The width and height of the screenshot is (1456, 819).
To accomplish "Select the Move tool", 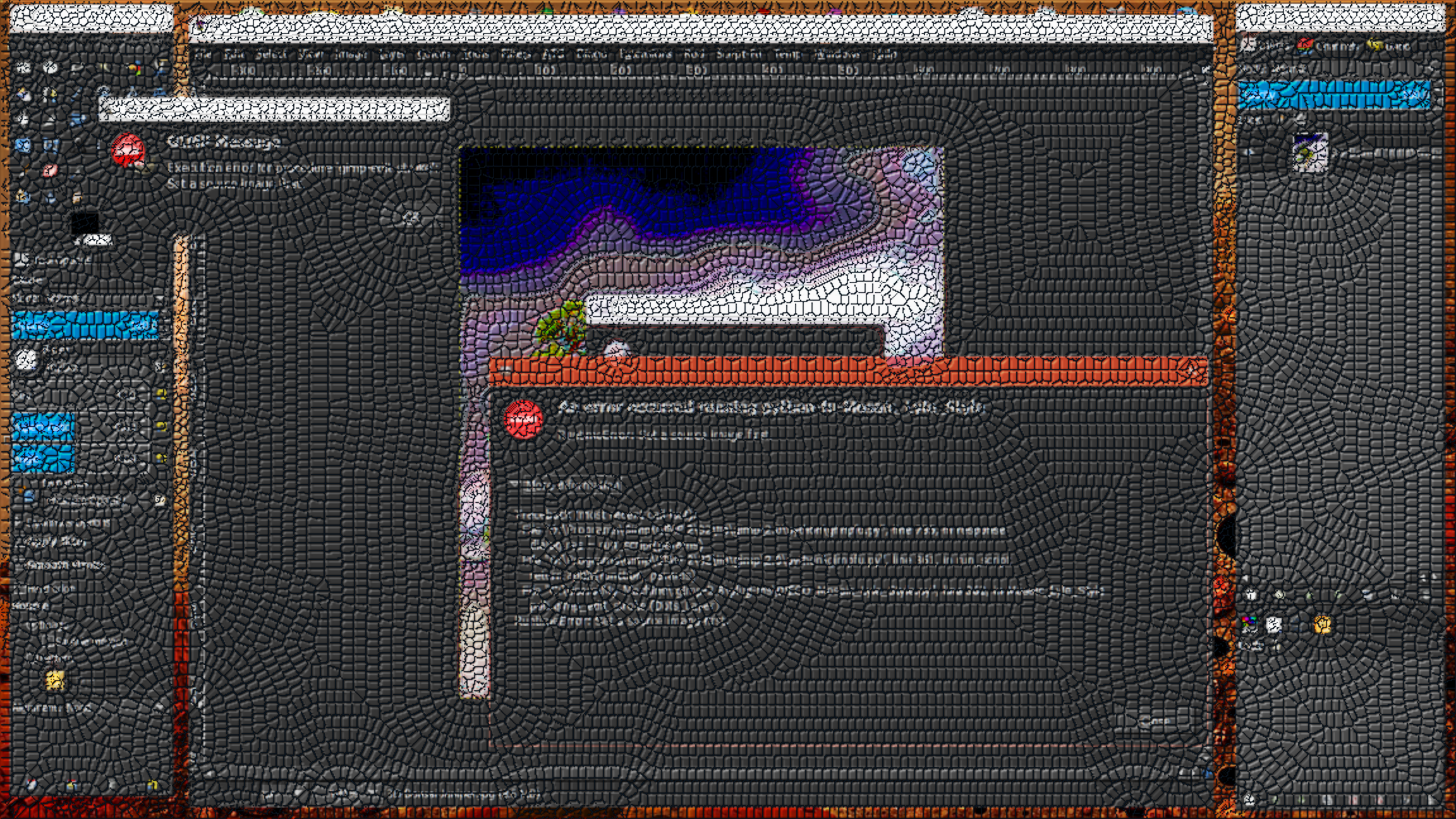I will [160, 92].
